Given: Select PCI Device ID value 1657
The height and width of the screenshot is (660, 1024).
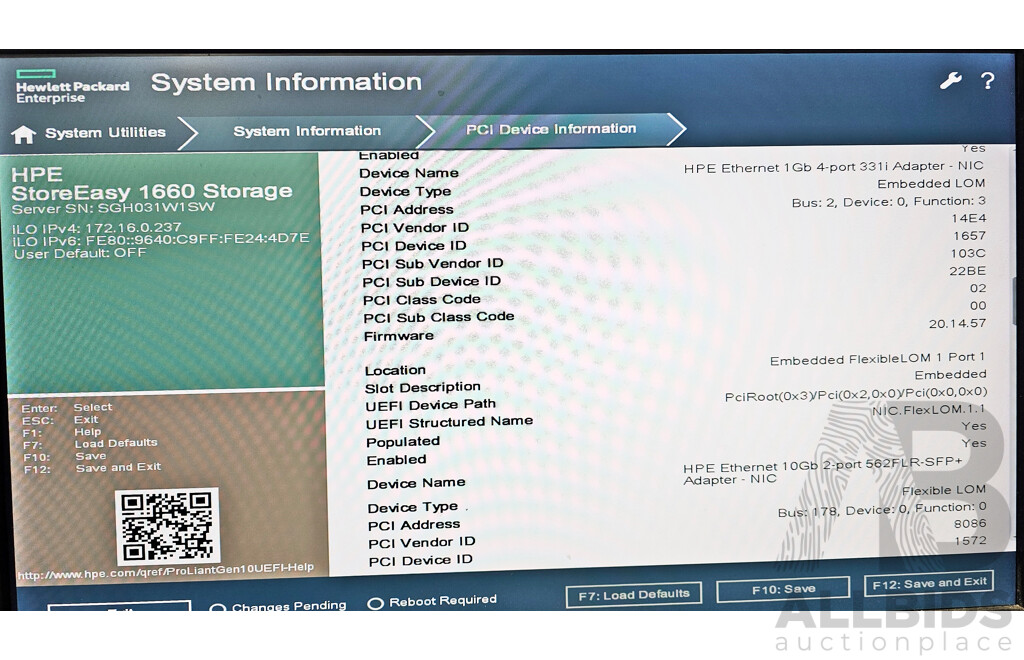Looking at the screenshot, I should tap(969, 236).
